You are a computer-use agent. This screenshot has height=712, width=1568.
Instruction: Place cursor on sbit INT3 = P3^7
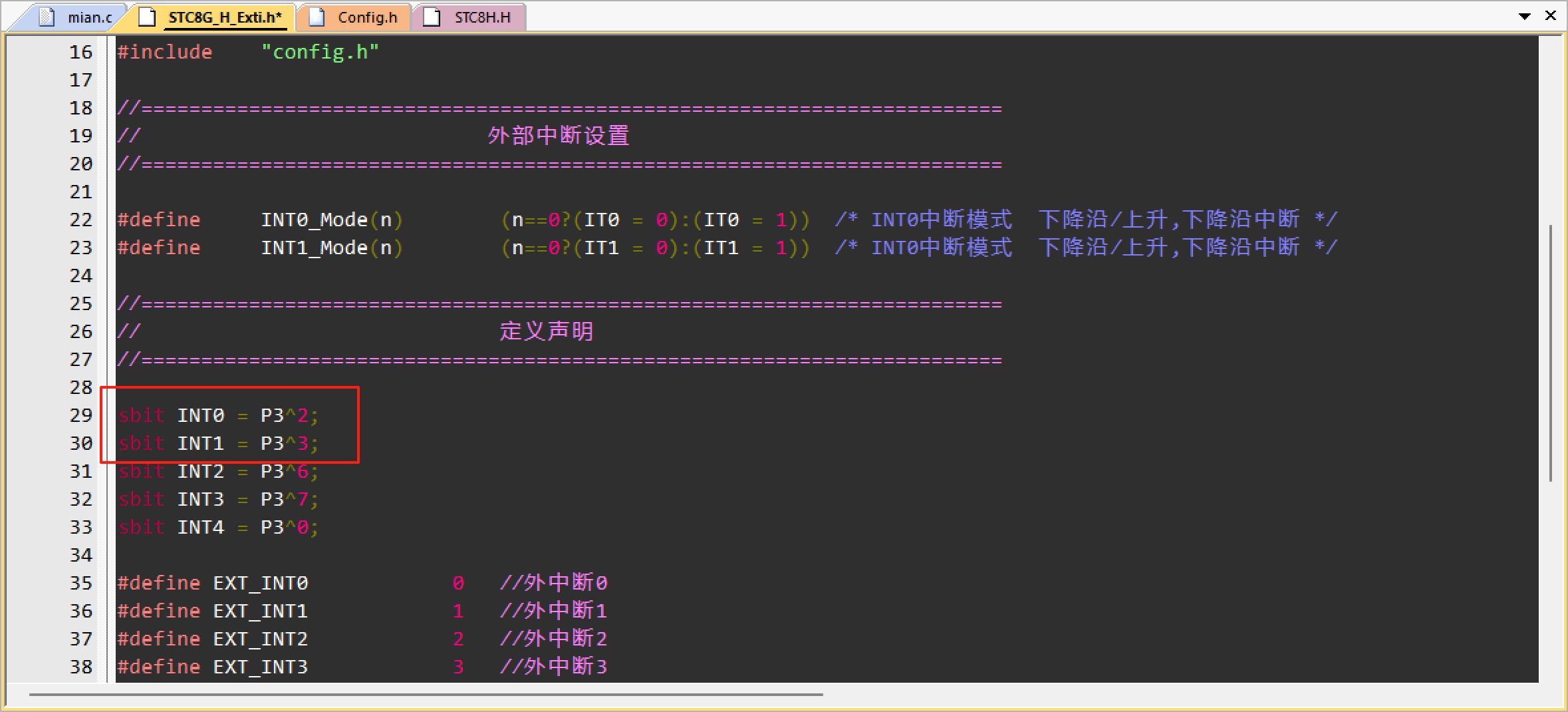click(219, 499)
